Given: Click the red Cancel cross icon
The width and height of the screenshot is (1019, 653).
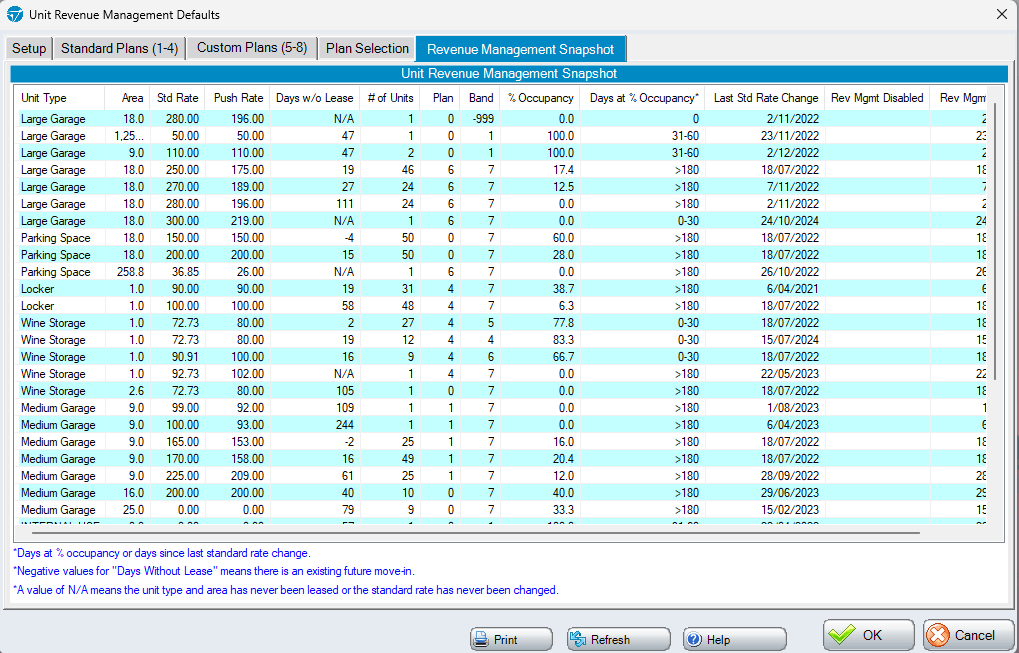Looking at the screenshot, I should tap(937, 635).
